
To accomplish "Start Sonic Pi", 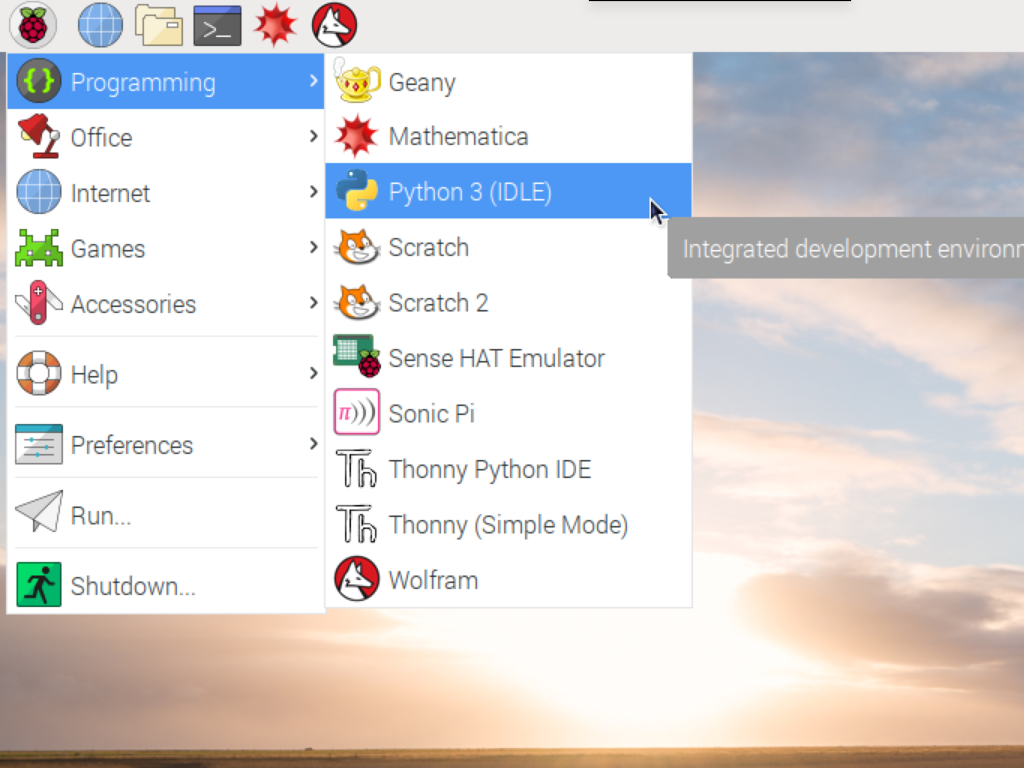I will (508, 413).
